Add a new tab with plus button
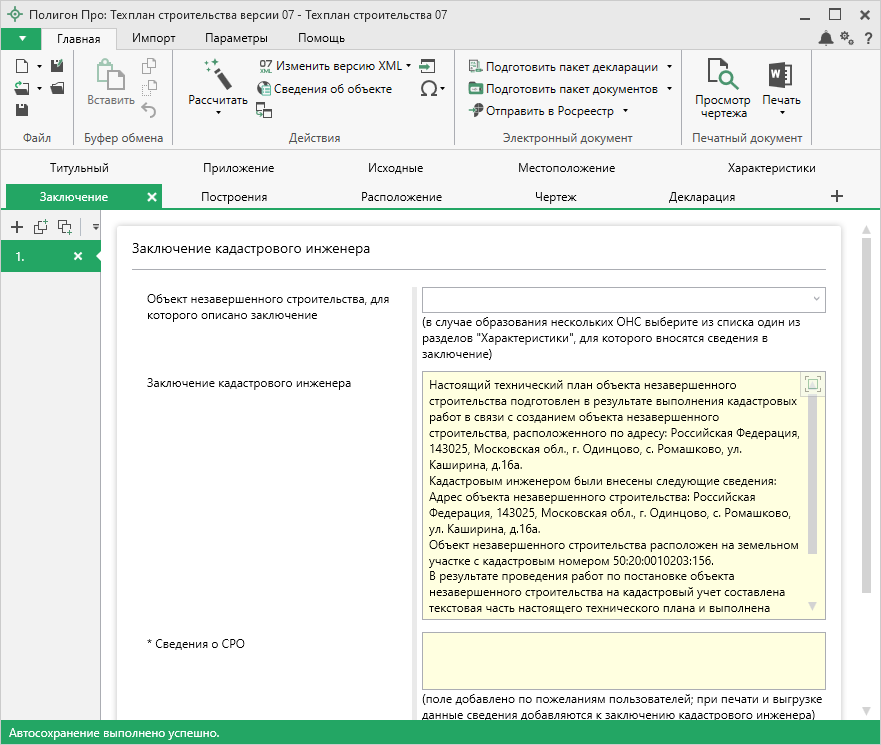881x745 pixels. (x=837, y=196)
